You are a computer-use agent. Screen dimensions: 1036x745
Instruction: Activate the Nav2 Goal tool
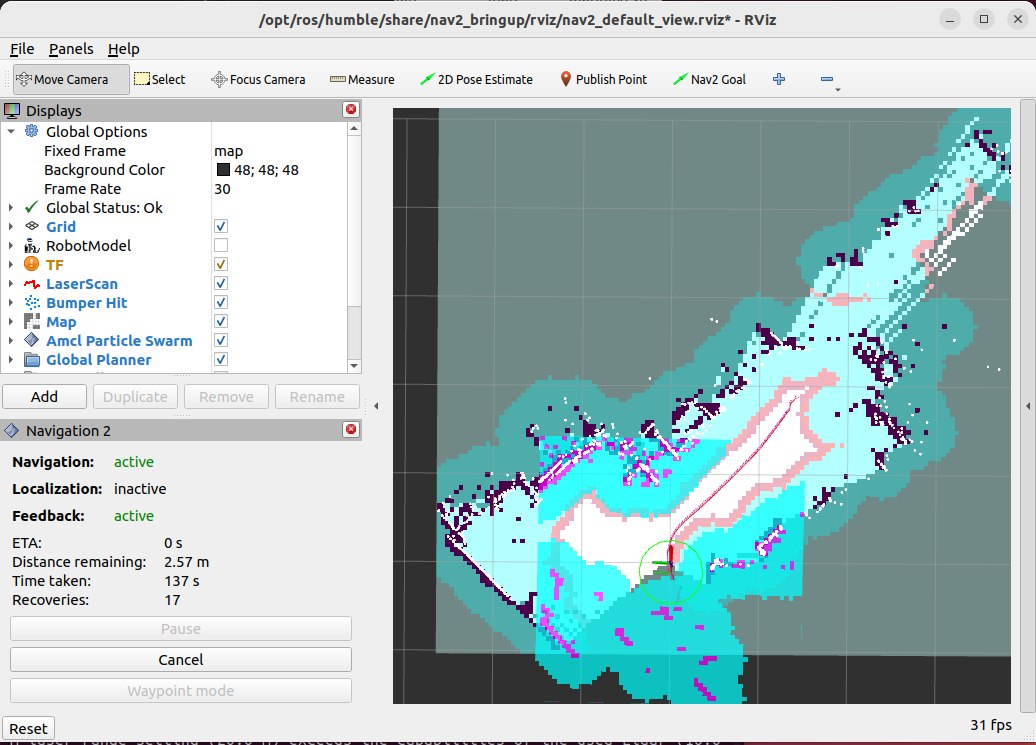[x=709, y=79]
